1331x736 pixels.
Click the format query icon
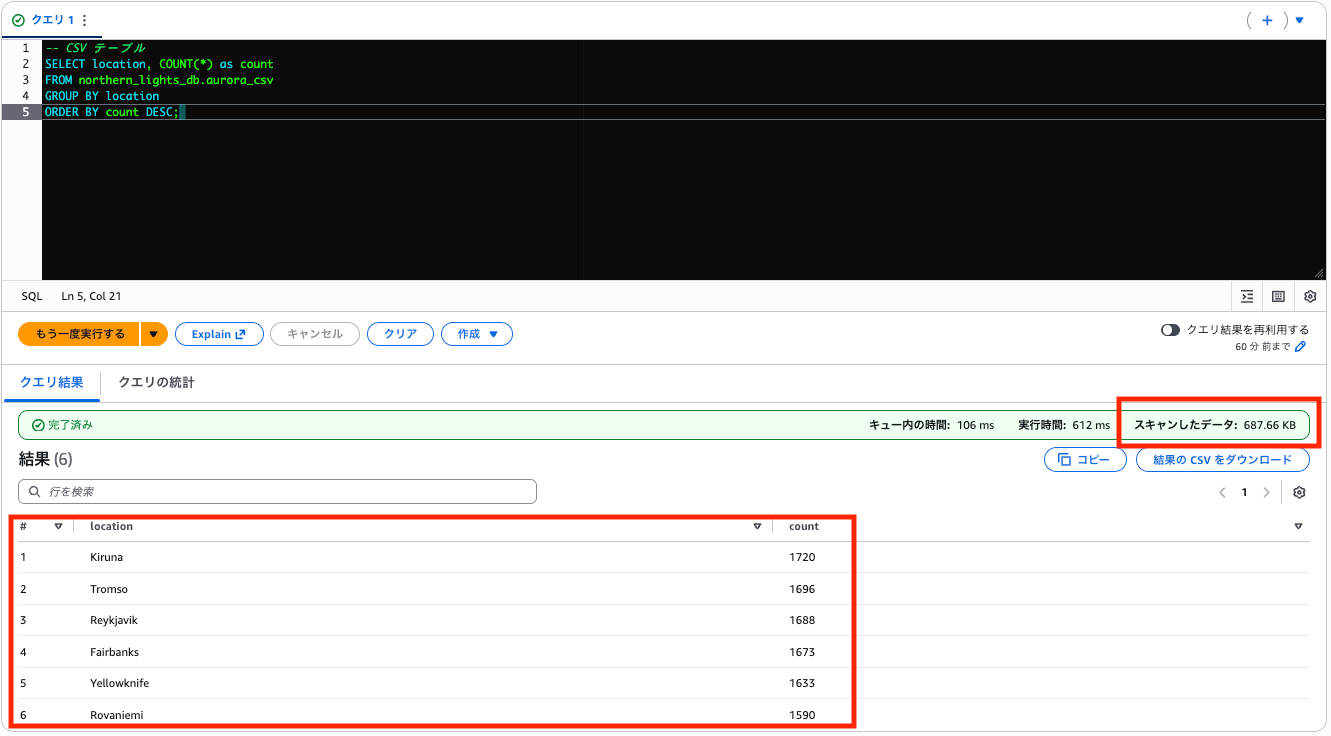click(x=1247, y=296)
